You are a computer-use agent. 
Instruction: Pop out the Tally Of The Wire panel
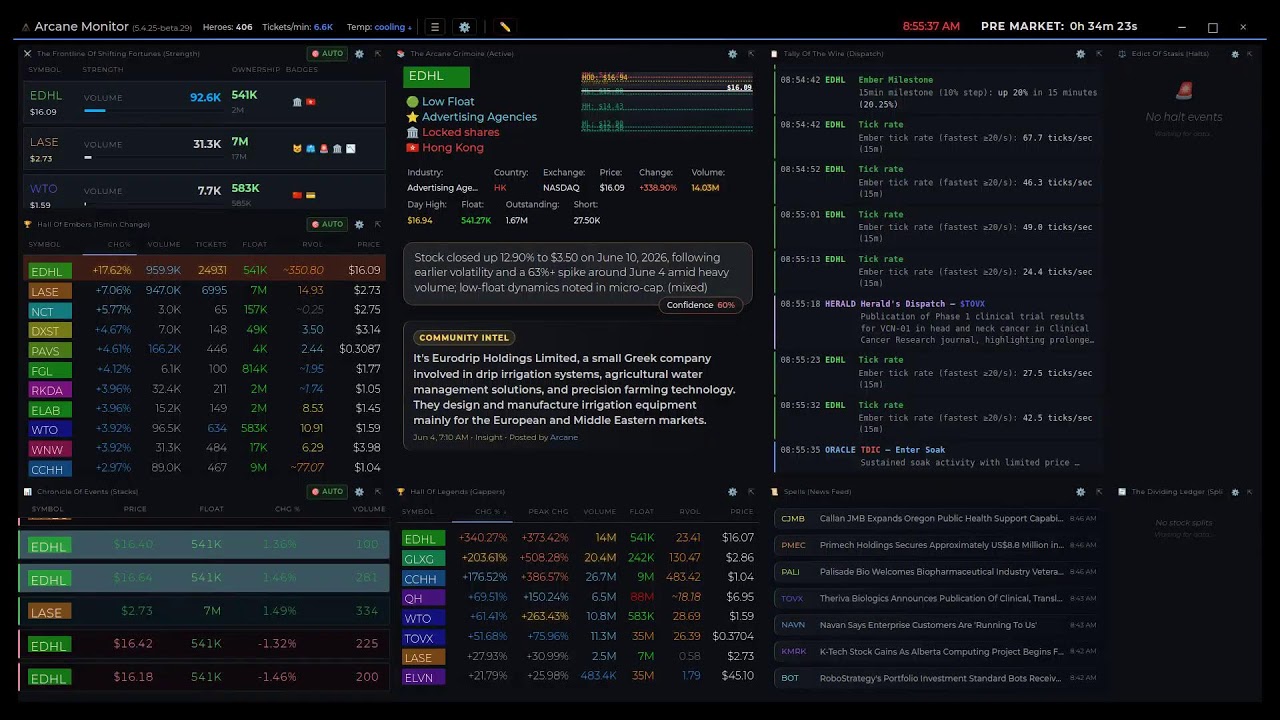click(1099, 54)
